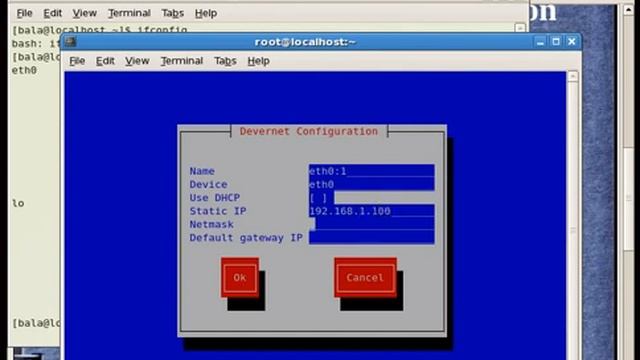640x360 pixels.
Task: Open View menu in root@localhost window
Action: (x=137, y=61)
